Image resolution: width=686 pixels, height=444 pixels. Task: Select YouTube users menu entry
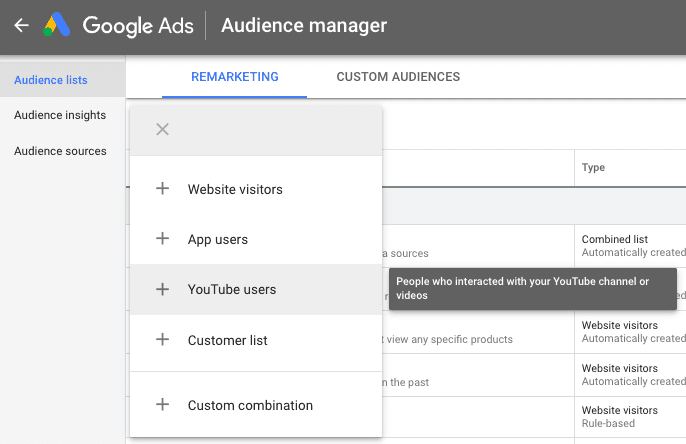(x=232, y=289)
